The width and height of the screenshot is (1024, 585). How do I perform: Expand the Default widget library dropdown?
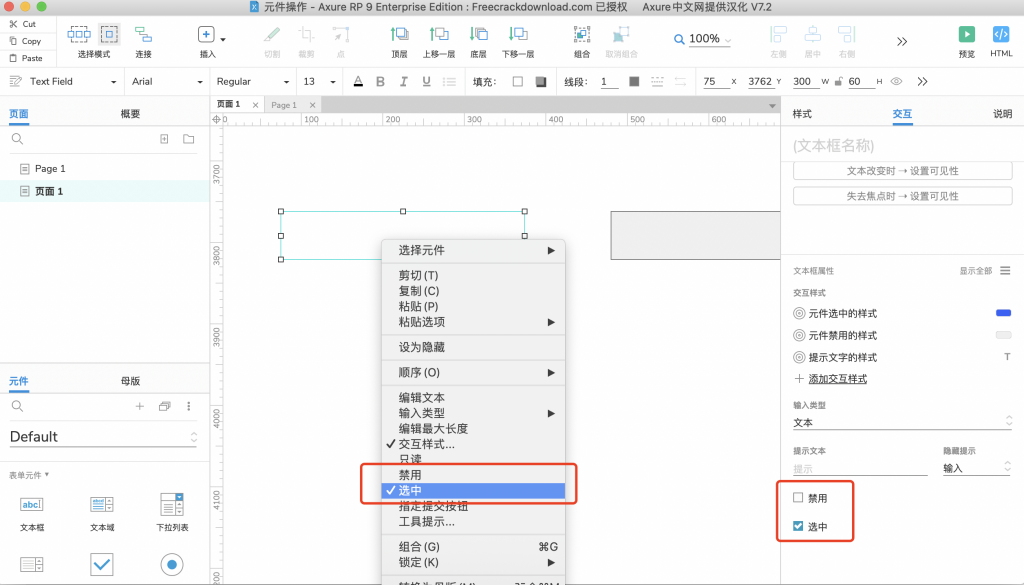103,437
